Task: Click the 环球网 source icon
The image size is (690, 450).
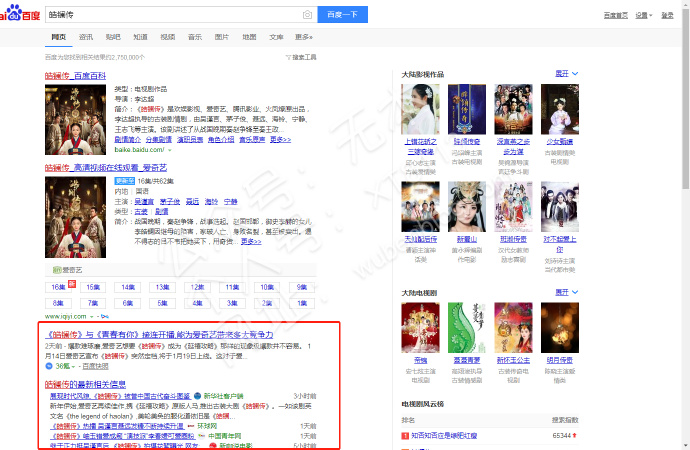Action: (191, 426)
